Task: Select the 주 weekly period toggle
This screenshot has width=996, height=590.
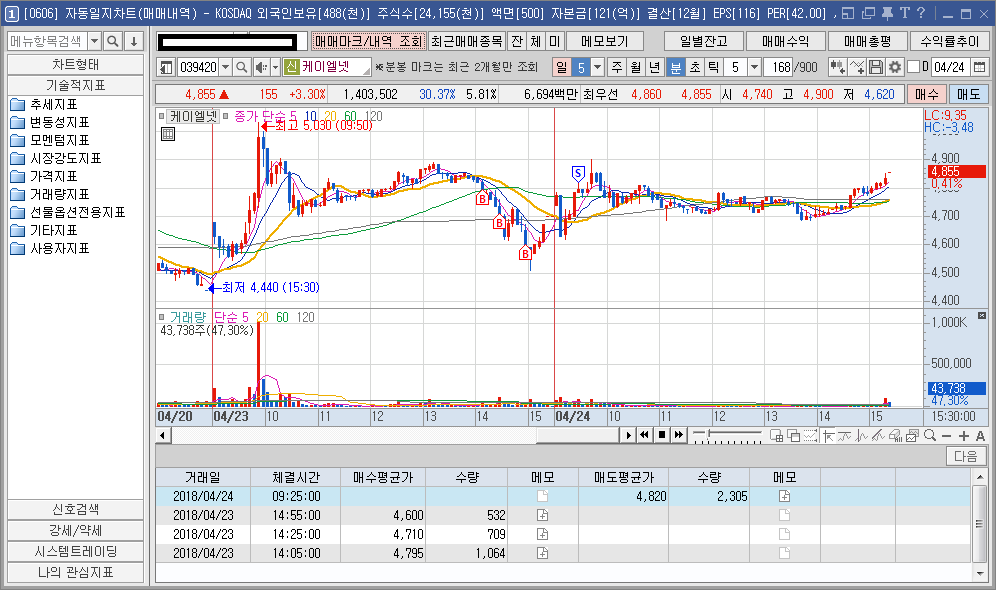Action: (x=617, y=67)
